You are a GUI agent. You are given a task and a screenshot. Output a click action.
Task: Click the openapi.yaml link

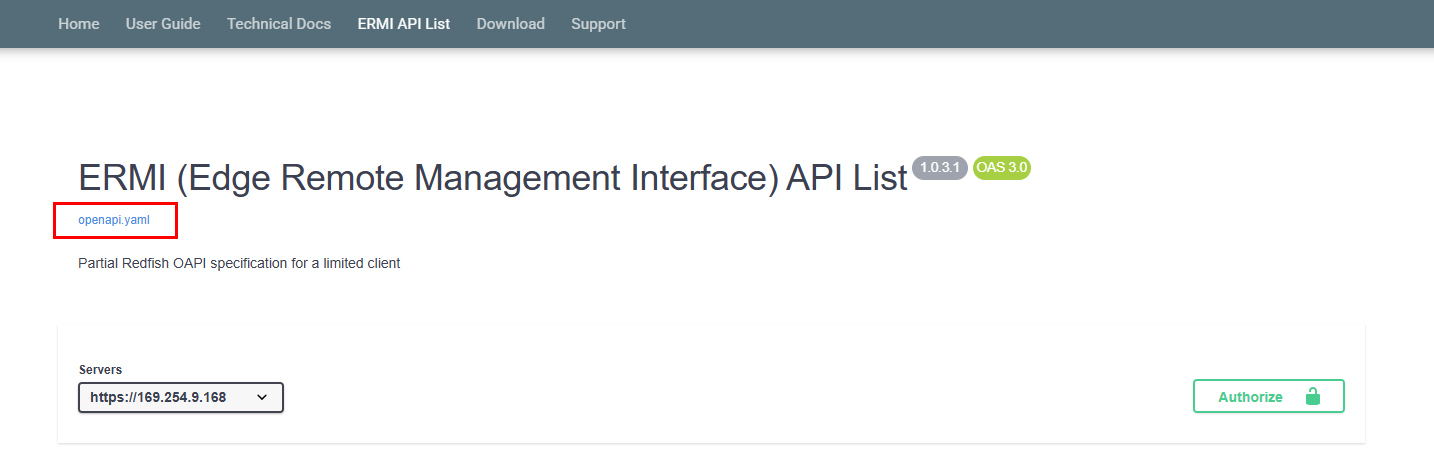coord(114,219)
